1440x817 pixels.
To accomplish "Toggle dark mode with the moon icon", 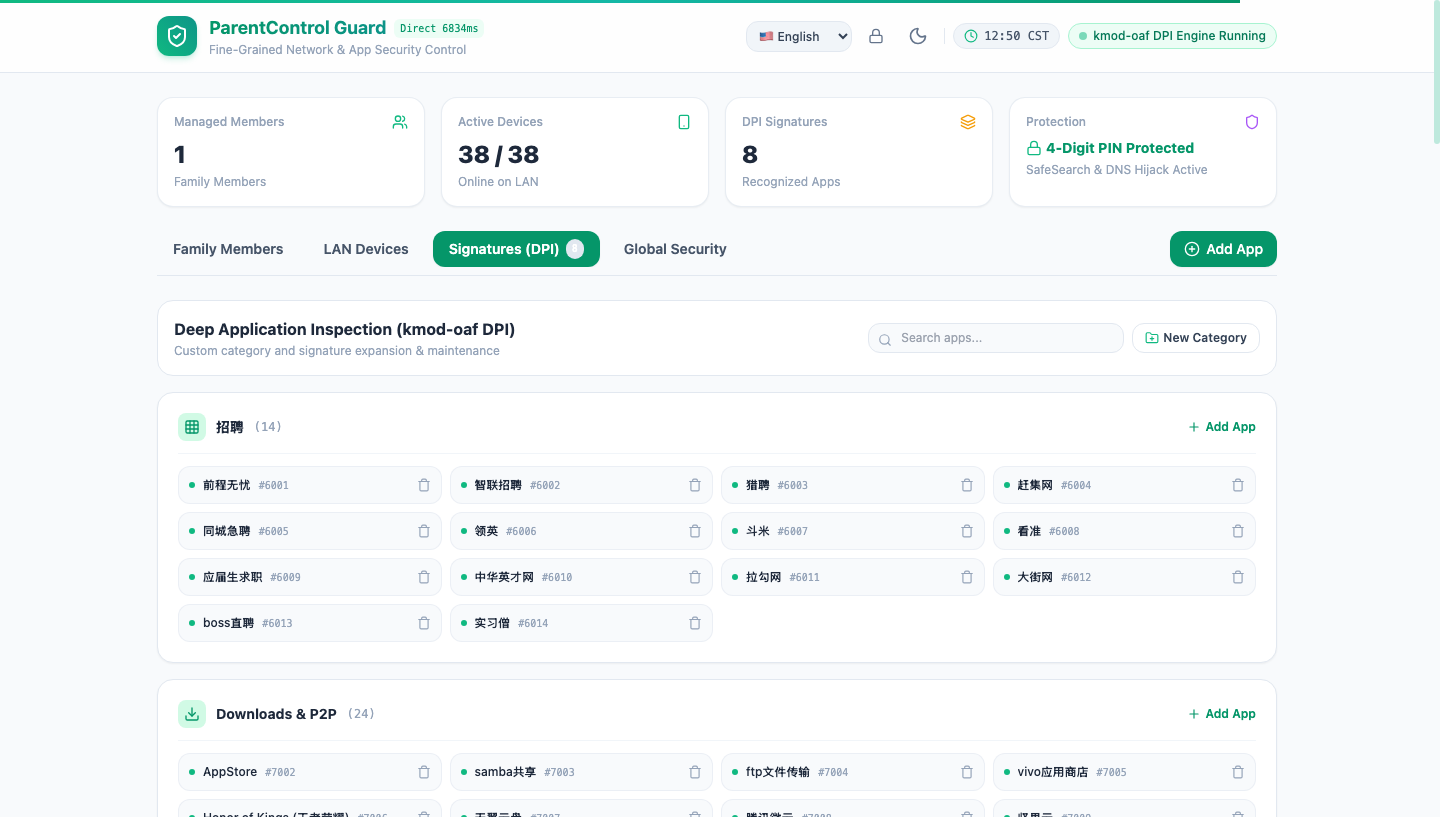I will point(918,36).
